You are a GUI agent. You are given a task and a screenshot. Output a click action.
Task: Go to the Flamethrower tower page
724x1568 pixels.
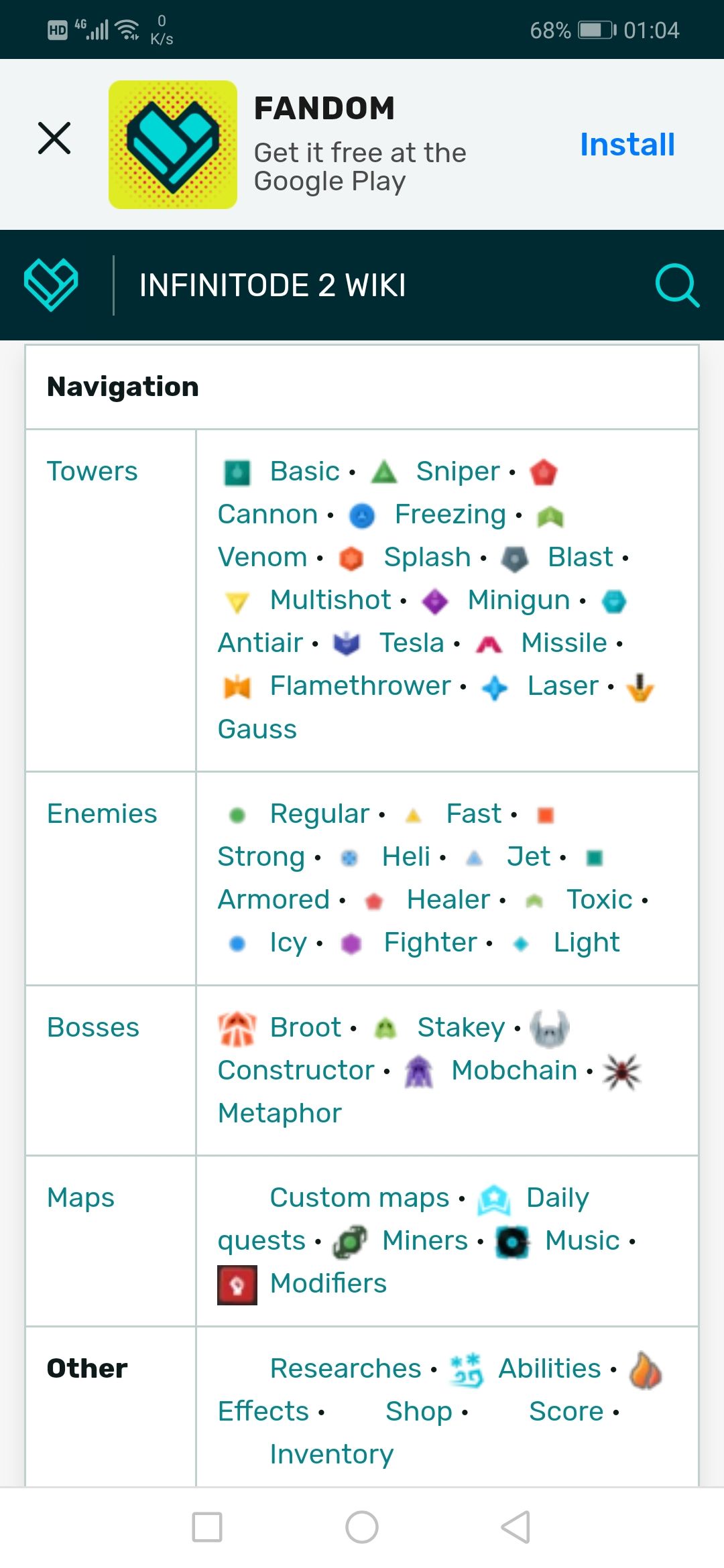pos(361,685)
